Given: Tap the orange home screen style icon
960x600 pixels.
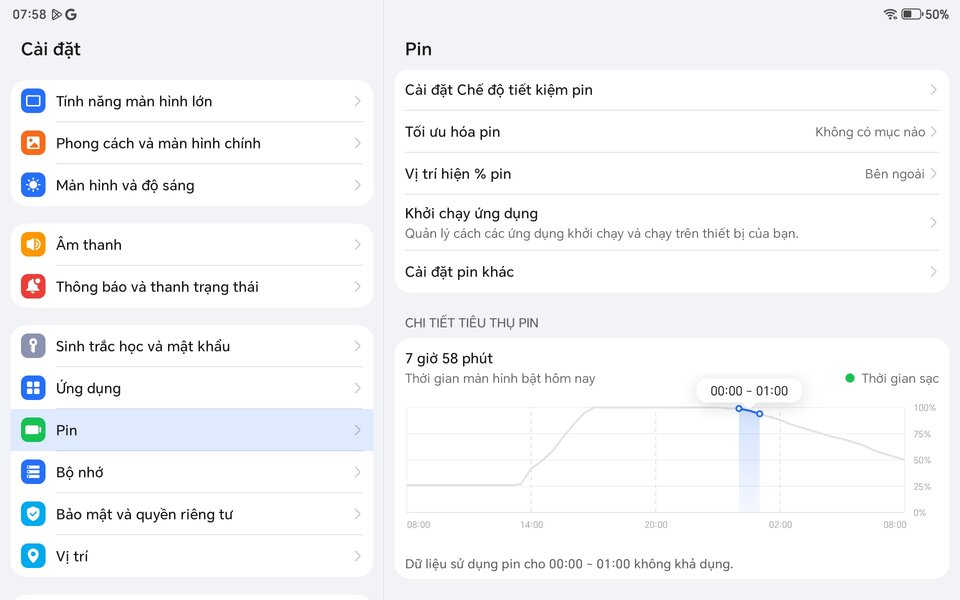Looking at the screenshot, I should pos(33,143).
